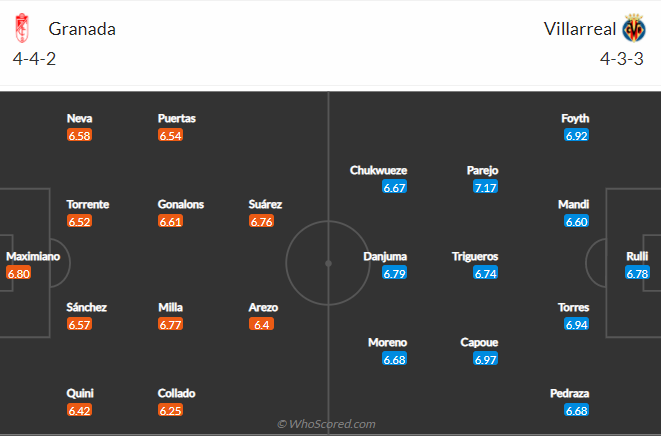The width and height of the screenshot is (661, 436).
Task: Click the Villarreal club crest icon
Action: click(634, 28)
